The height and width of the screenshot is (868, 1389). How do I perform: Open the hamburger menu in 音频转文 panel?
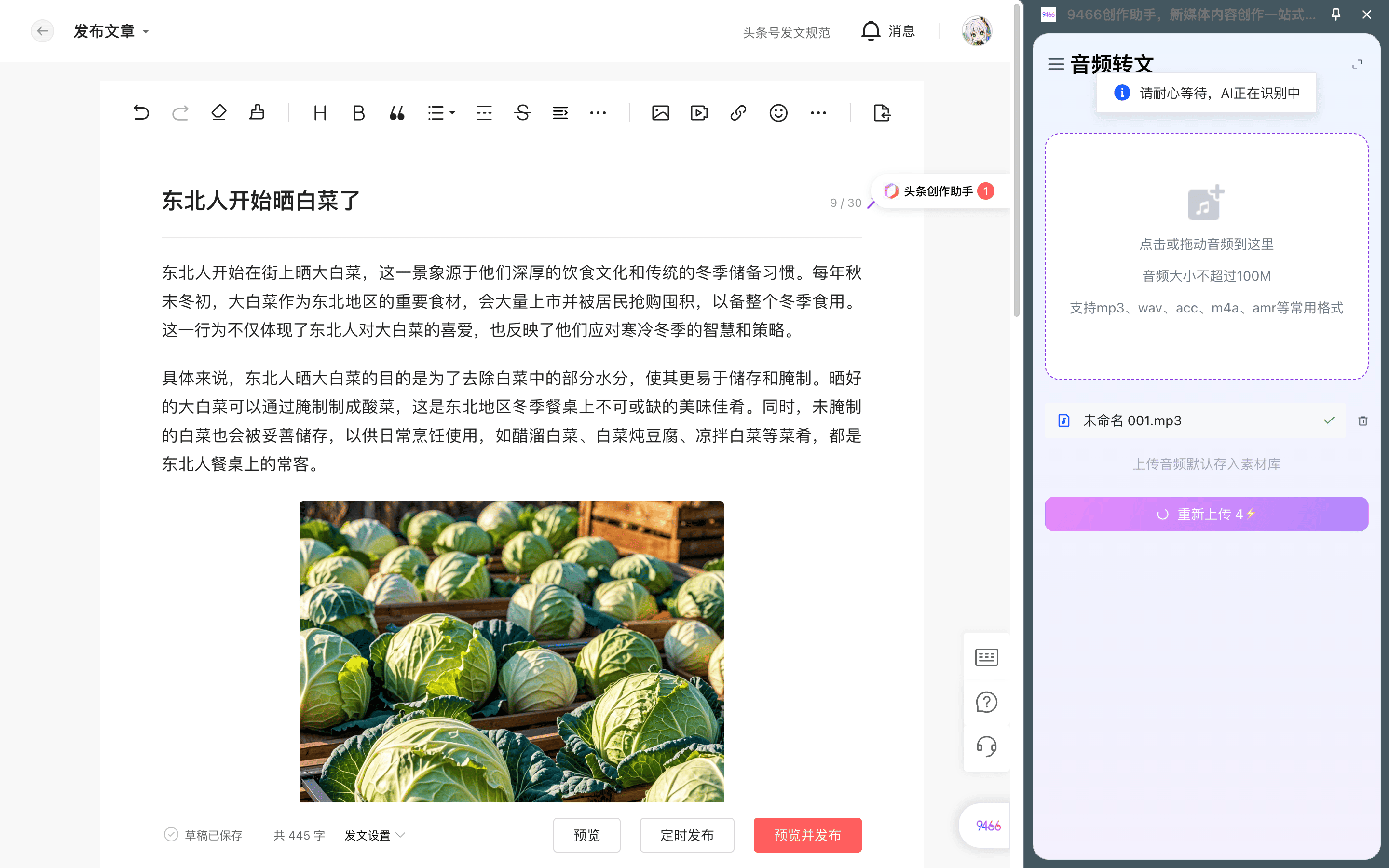coord(1056,64)
